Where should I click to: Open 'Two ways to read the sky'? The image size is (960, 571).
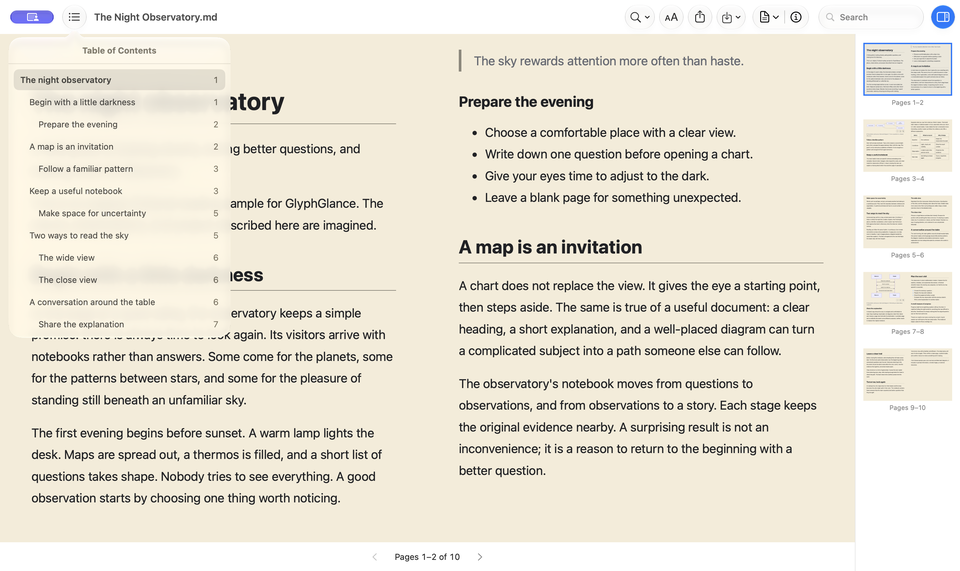point(119,236)
